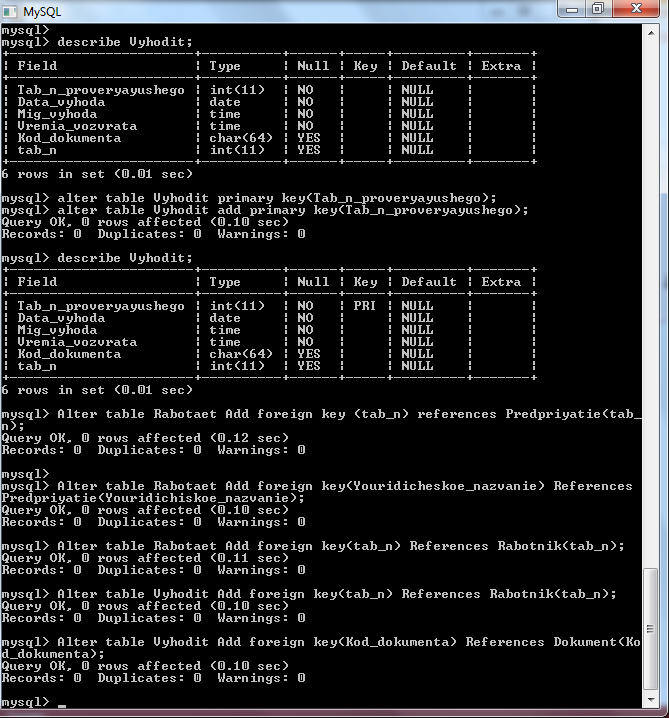Open the MySQL window system menu icon
Image resolution: width=669 pixels, height=718 pixels.
tap(10, 11)
